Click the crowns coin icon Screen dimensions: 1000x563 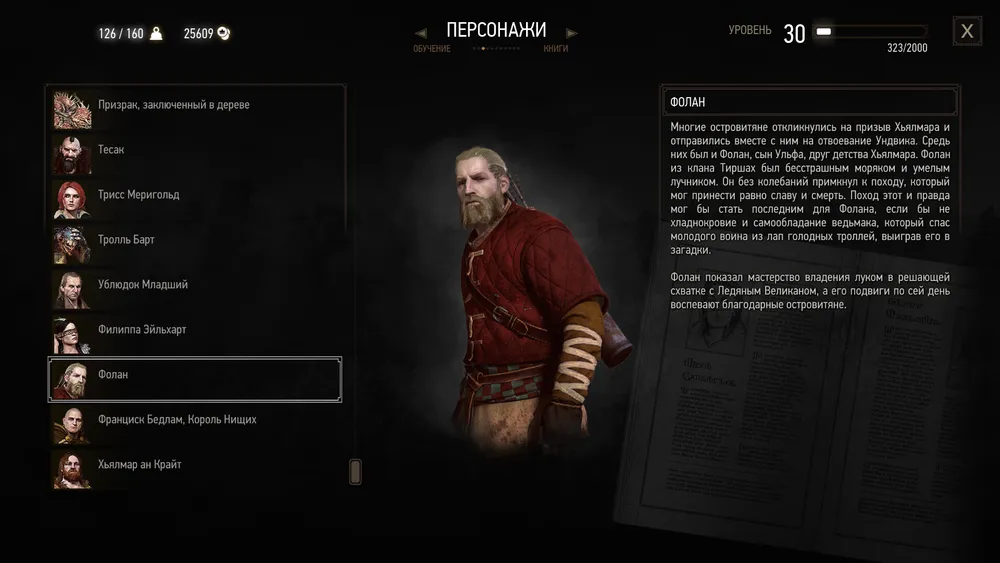(x=223, y=33)
